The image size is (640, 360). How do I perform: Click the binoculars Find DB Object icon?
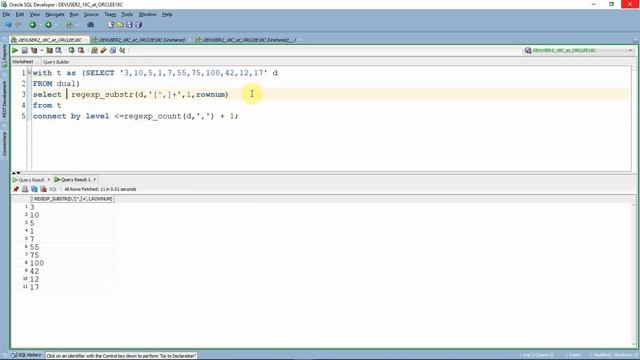click(x=91, y=25)
